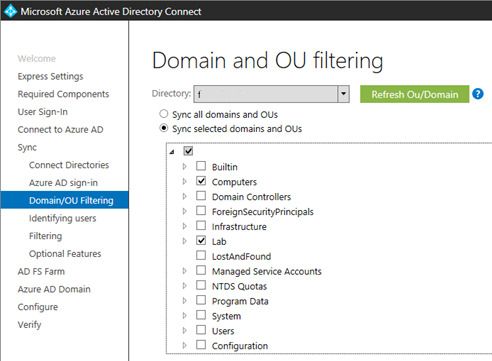This screenshot has height=361, width=492.
Task: Click the Azure AD Connect logo icon
Action: (x=10, y=11)
